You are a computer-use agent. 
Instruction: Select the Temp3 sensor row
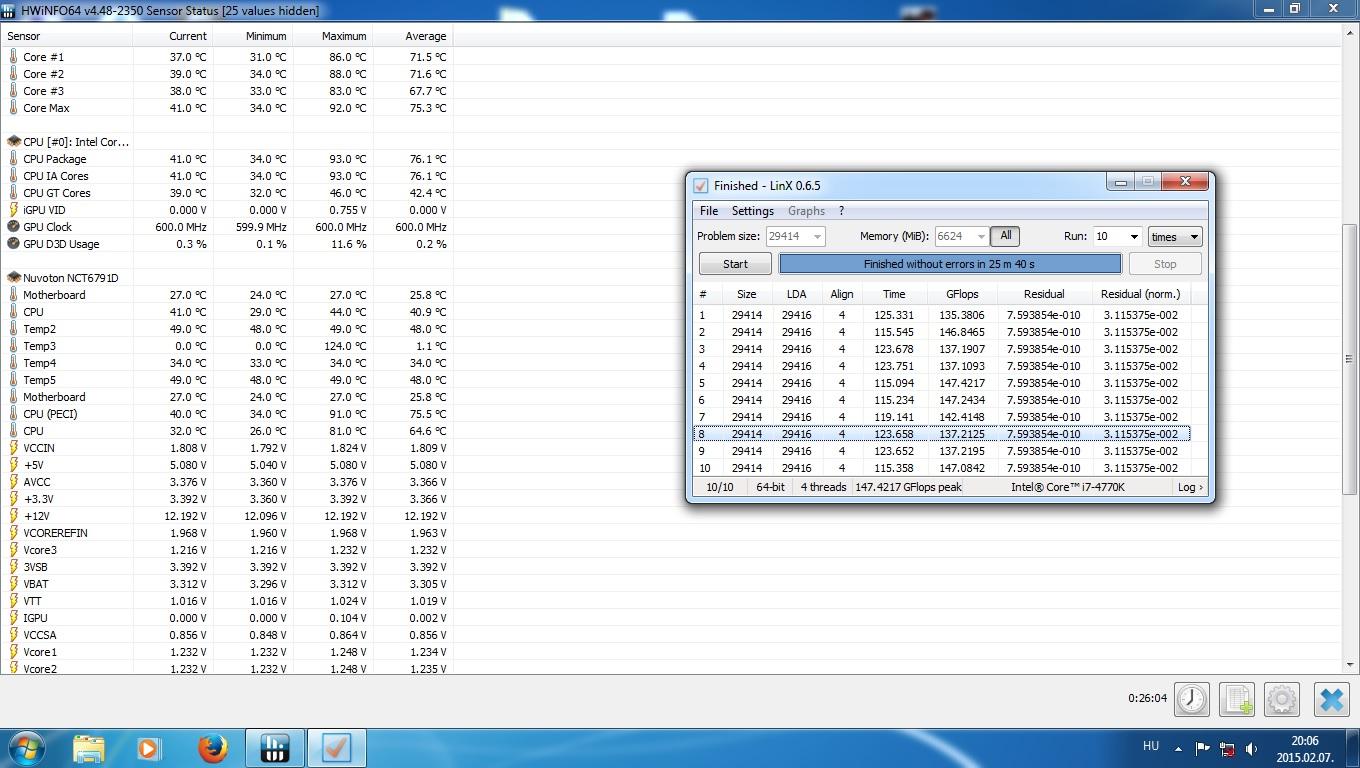coord(226,346)
